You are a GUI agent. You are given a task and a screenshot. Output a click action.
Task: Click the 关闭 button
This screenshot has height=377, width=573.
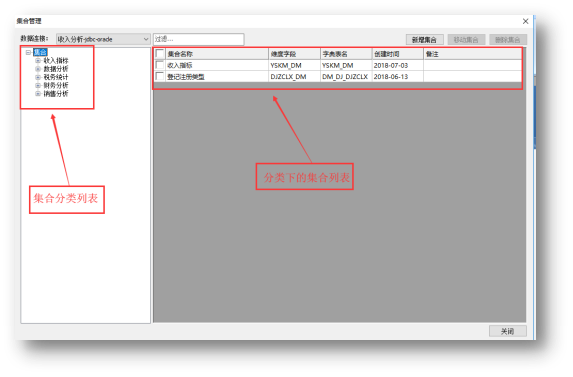point(508,331)
